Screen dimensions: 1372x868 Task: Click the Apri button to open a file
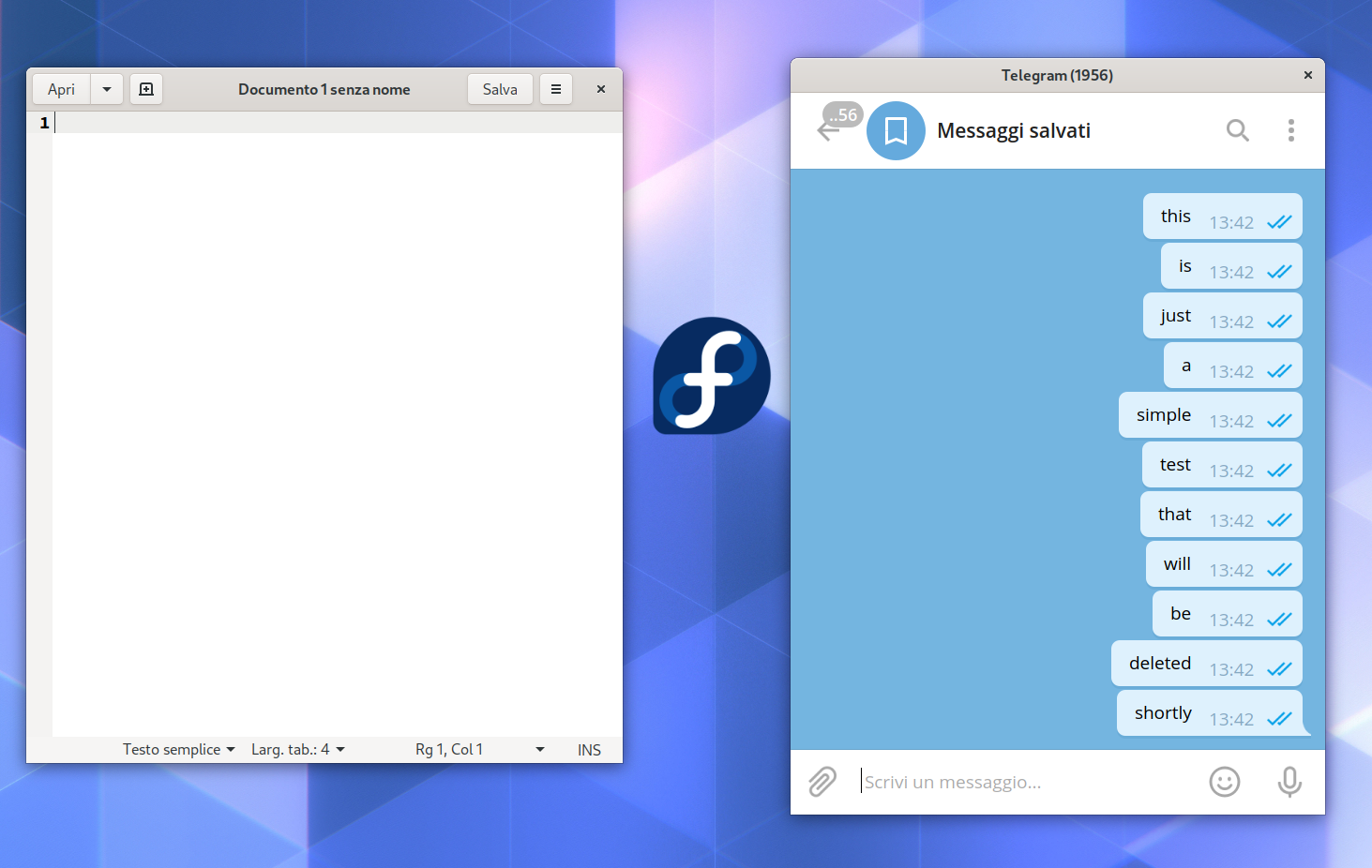click(x=60, y=88)
